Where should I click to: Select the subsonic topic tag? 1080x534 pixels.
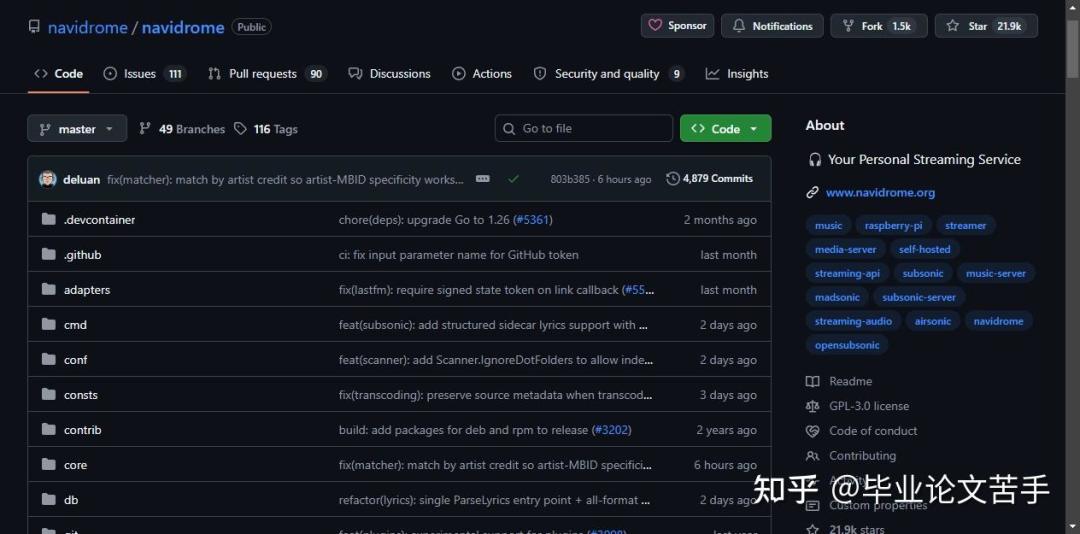point(923,274)
